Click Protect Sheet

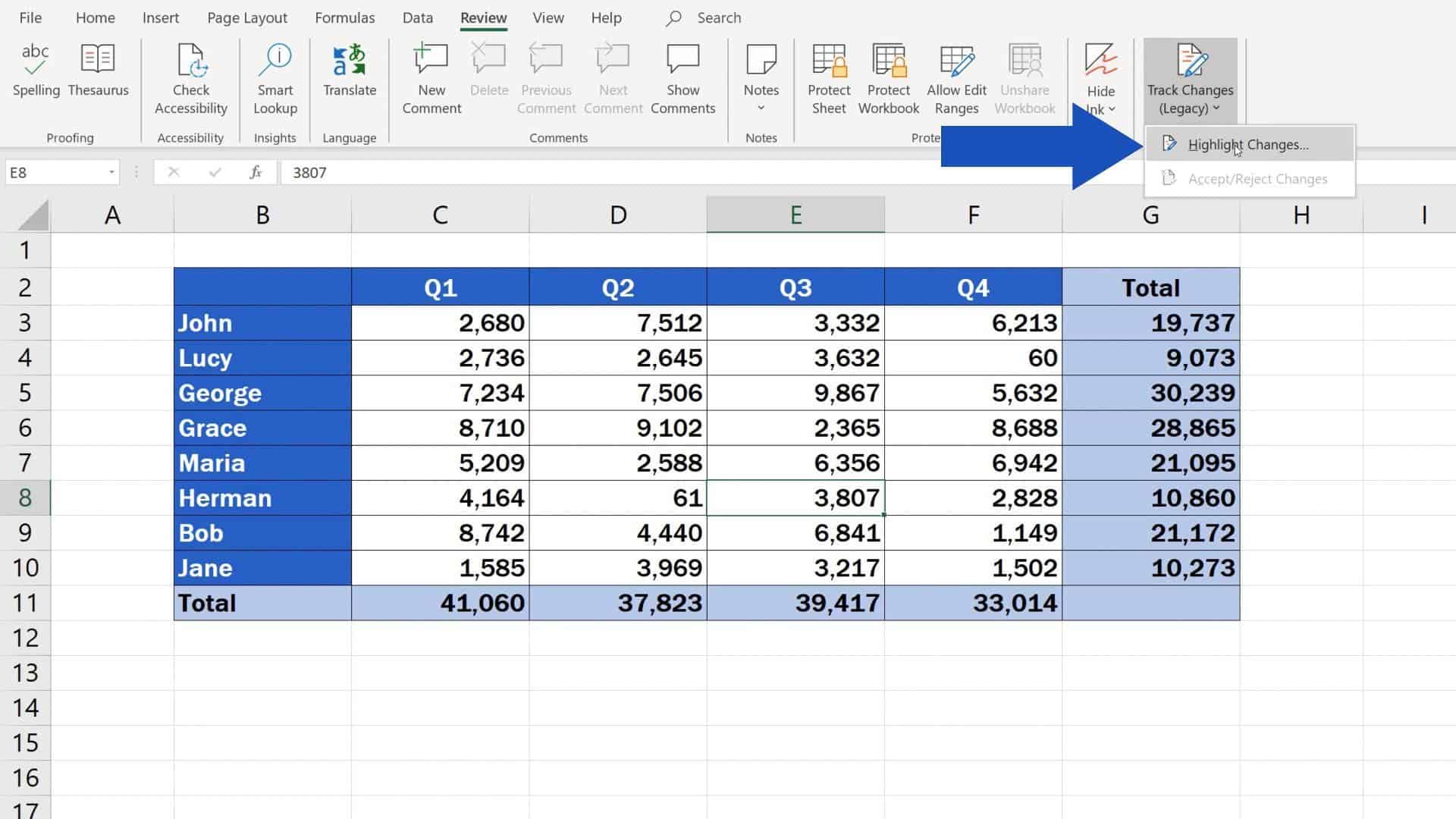[828, 76]
